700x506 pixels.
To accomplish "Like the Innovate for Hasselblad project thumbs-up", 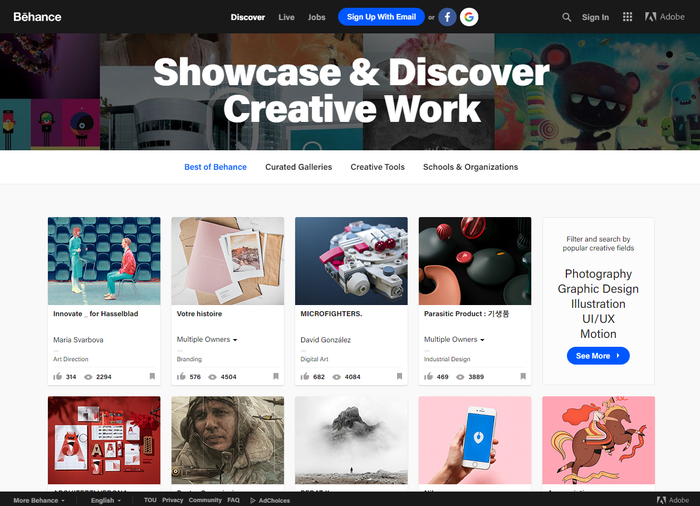I will [x=58, y=376].
